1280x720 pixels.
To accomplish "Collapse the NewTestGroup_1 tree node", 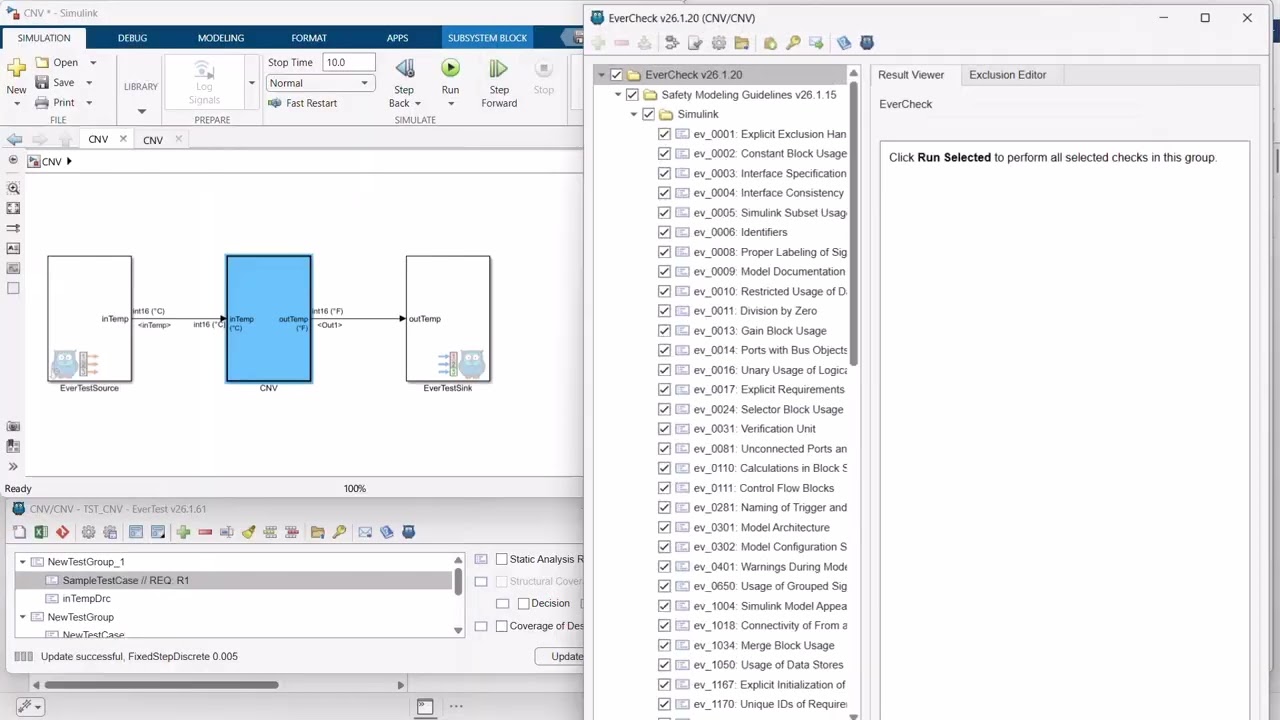I will (22, 562).
